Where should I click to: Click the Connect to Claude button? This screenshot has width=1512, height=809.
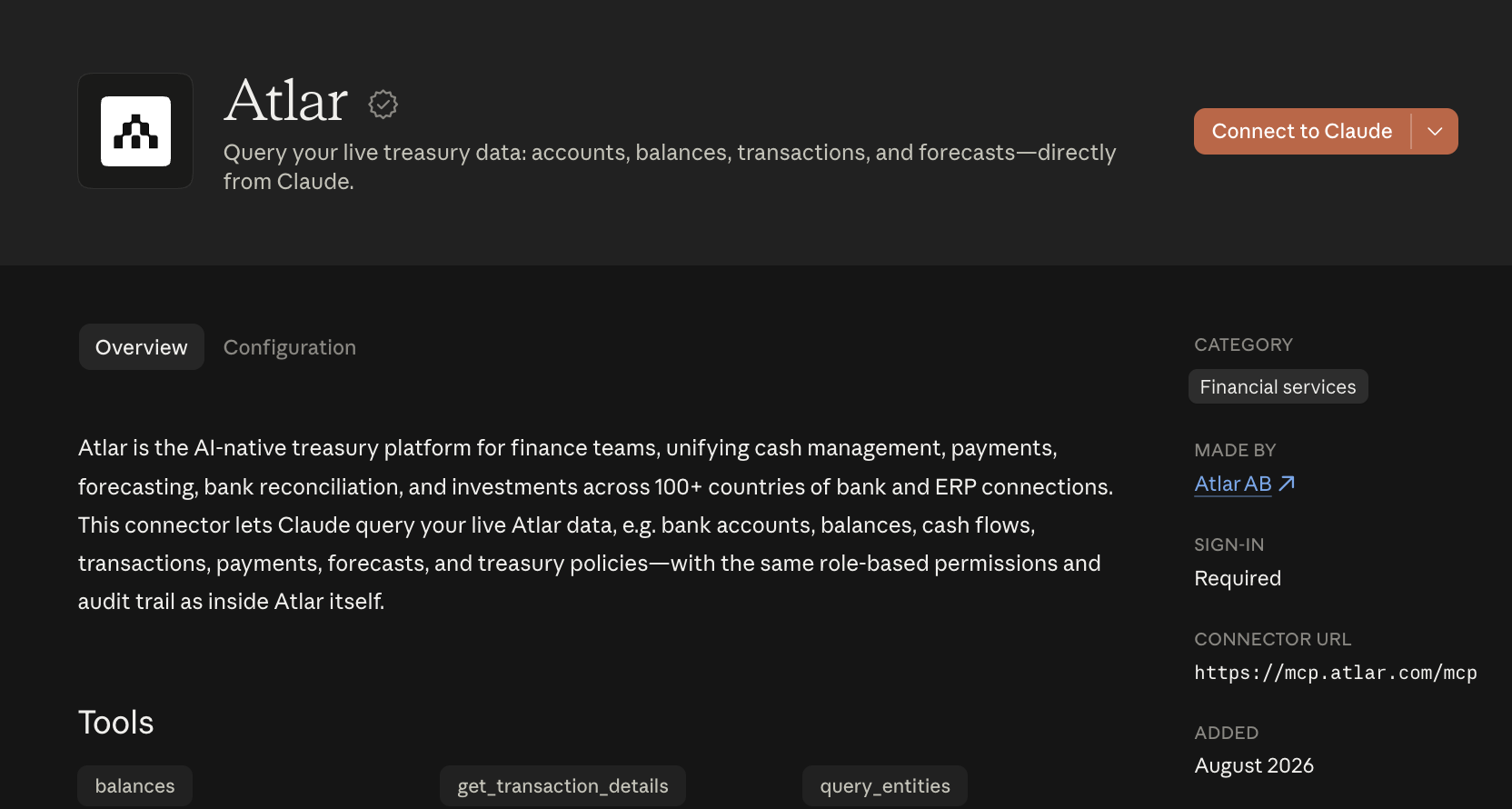[x=1302, y=131]
